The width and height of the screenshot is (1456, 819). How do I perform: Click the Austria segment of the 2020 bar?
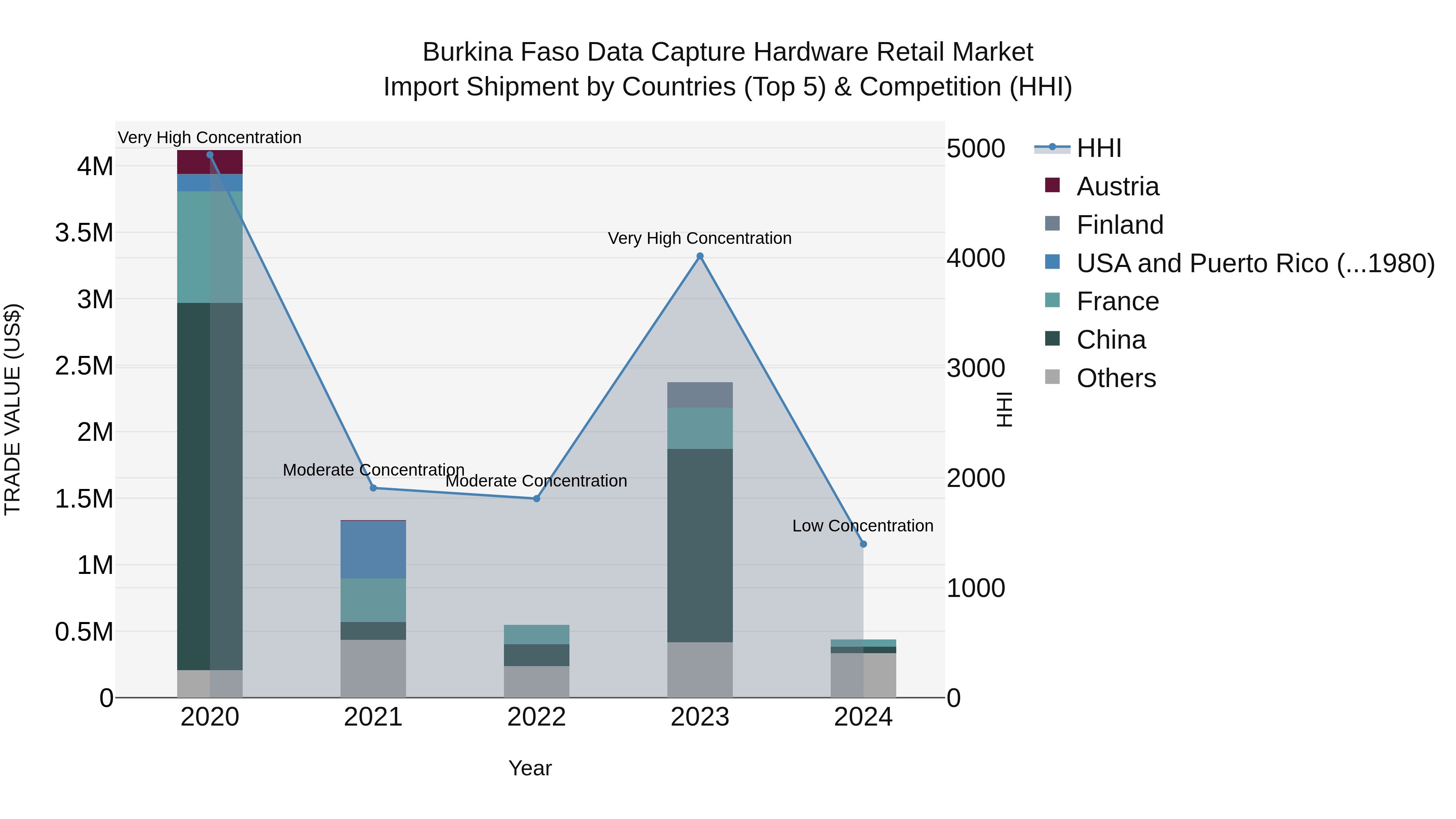tap(210, 162)
